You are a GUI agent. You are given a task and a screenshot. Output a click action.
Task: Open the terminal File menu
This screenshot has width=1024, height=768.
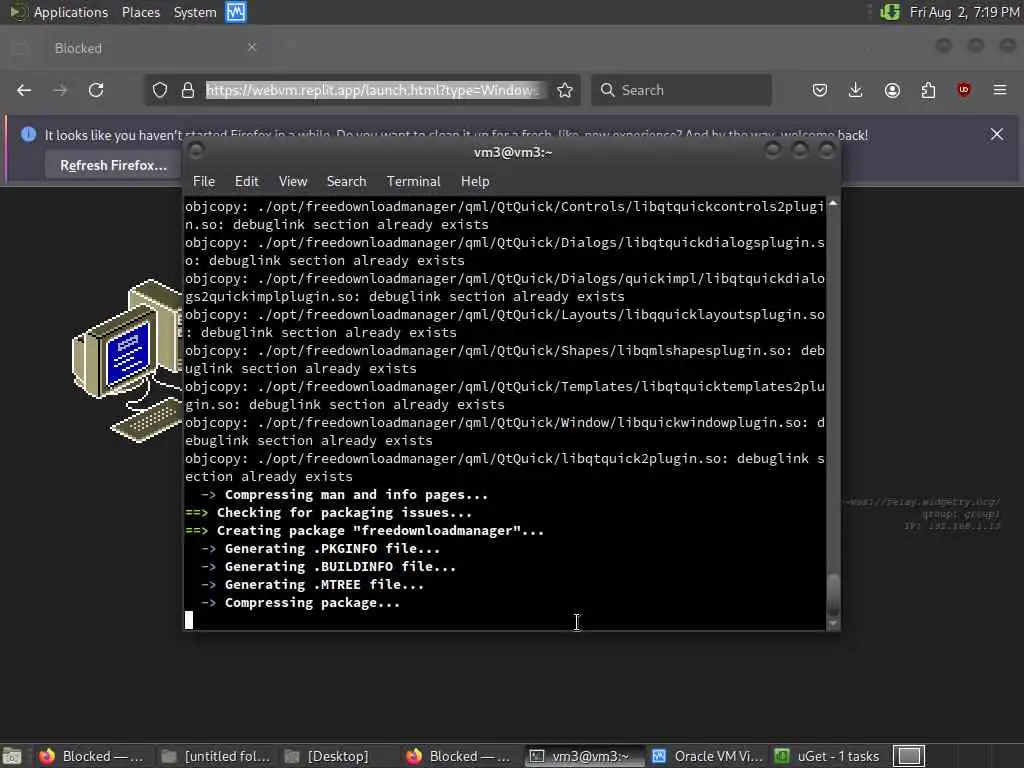204,182
